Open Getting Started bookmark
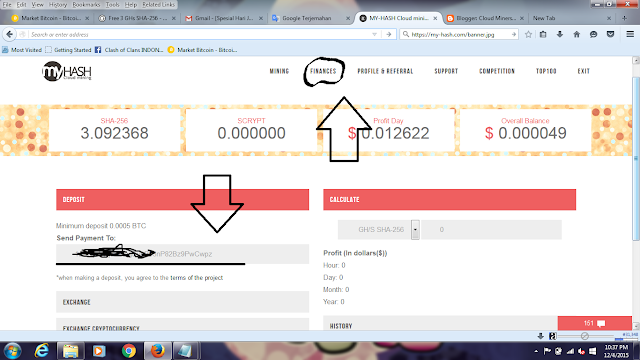The height and width of the screenshot is (360, 640). click(x=69, y=50)
